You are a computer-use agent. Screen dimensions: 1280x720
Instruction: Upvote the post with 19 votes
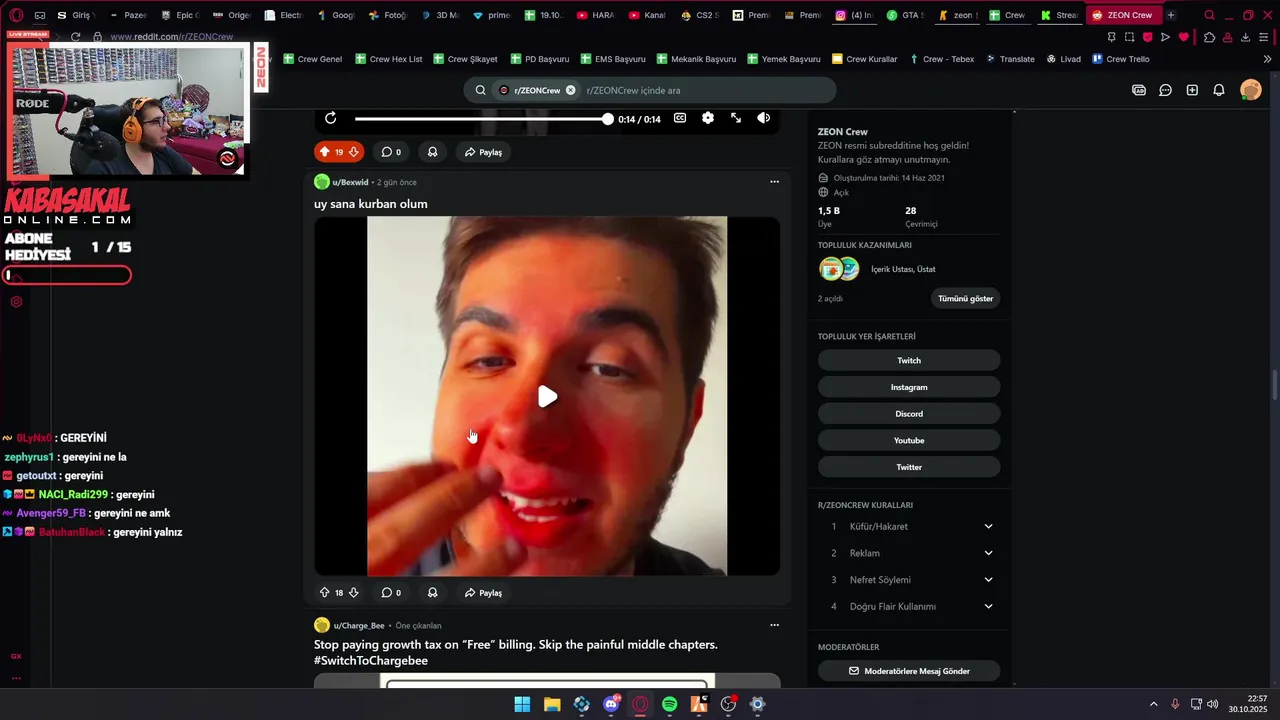324,152
